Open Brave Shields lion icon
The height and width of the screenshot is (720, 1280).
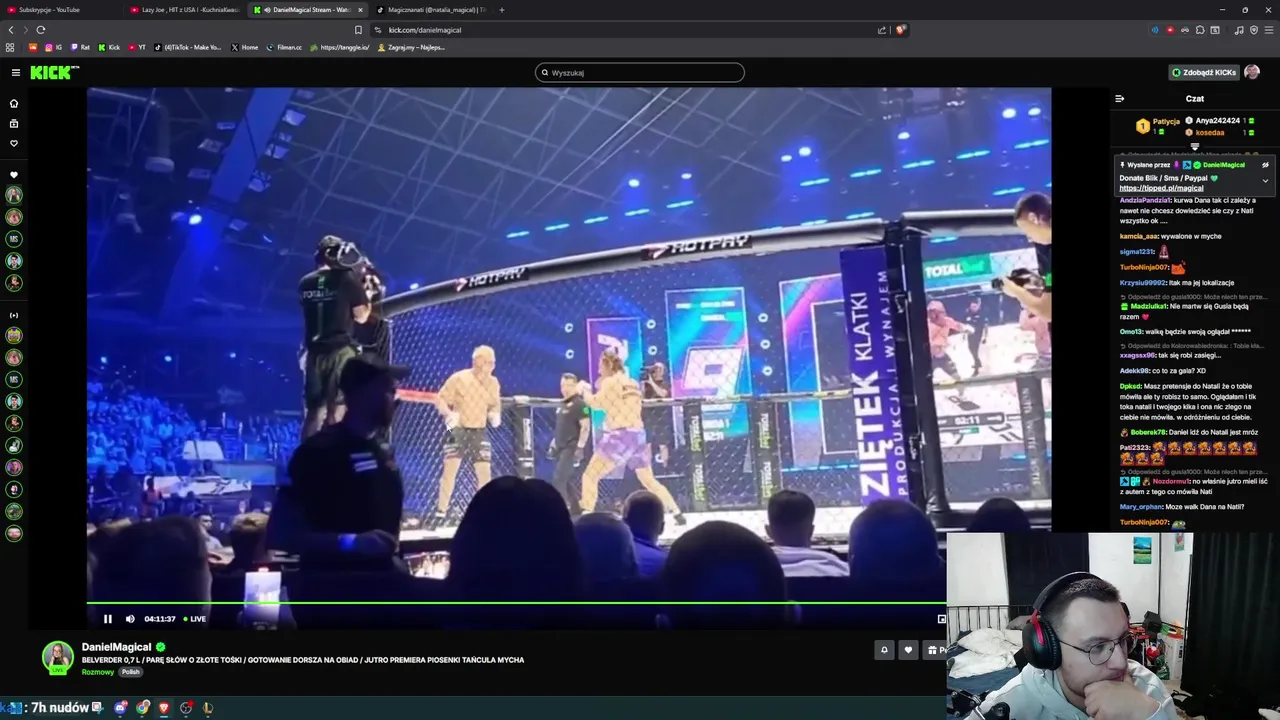pos(900,30)
